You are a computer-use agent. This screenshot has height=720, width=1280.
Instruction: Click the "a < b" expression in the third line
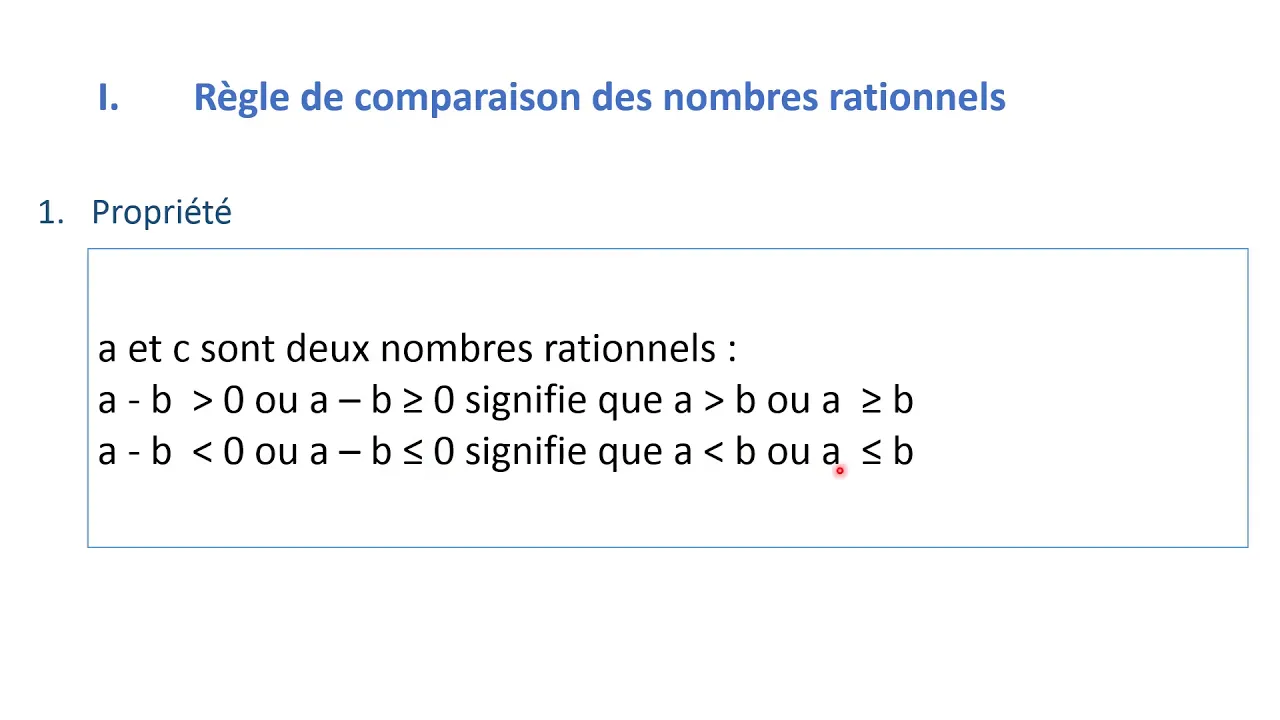[x=715, y=452]
